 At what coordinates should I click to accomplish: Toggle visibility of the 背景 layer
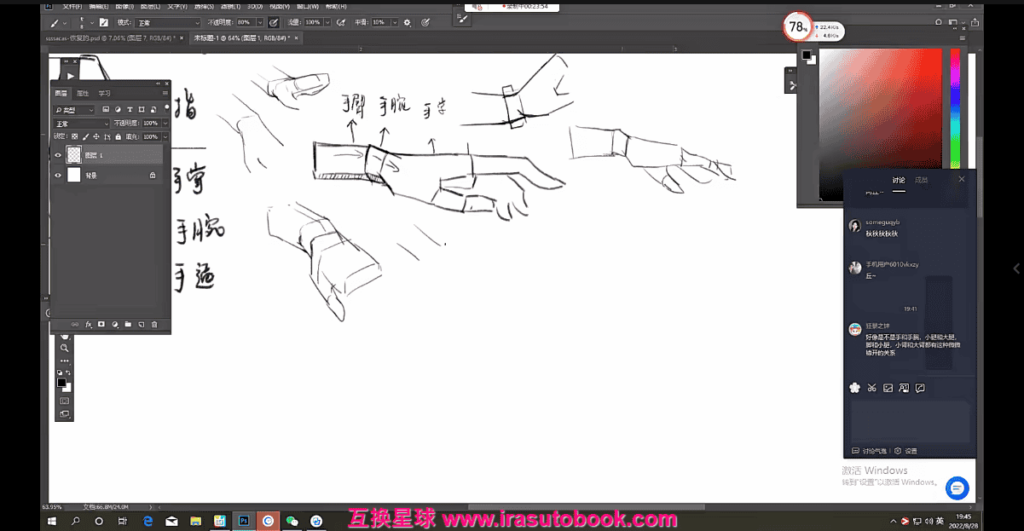coord(58,175)
